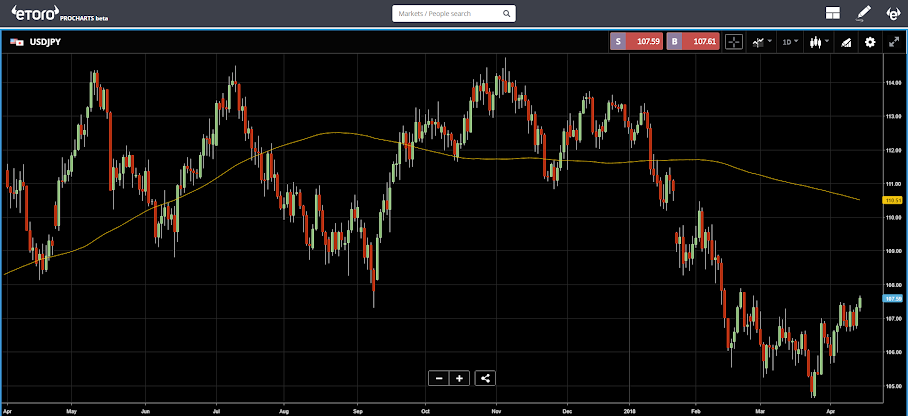The width and height of the screenshot is (908, 416).
Task: Open the eToro bull-head icon menu
Action: click(x=894, y=13)
